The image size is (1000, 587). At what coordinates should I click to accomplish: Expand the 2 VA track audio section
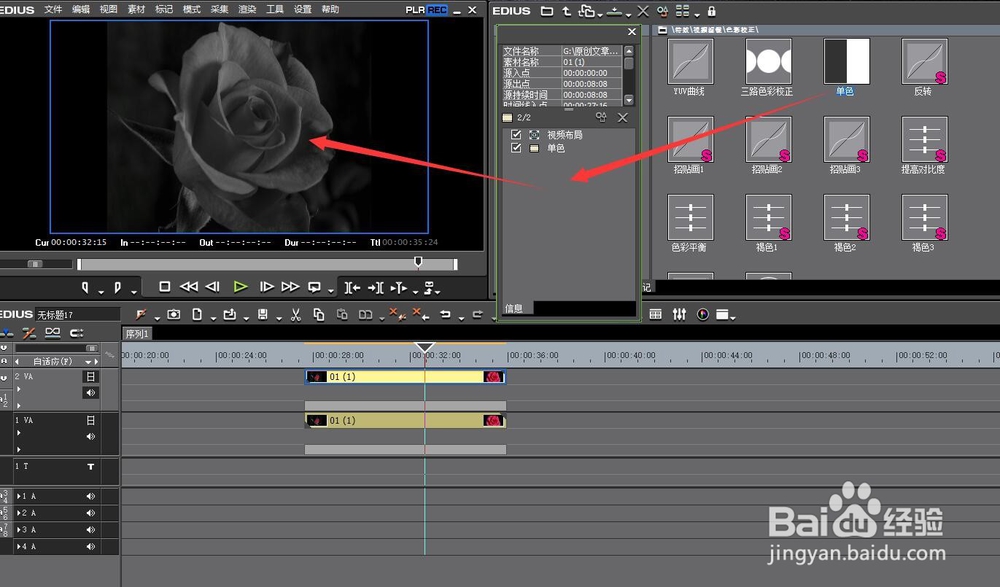pyautogui.click(x=18, y=405)
